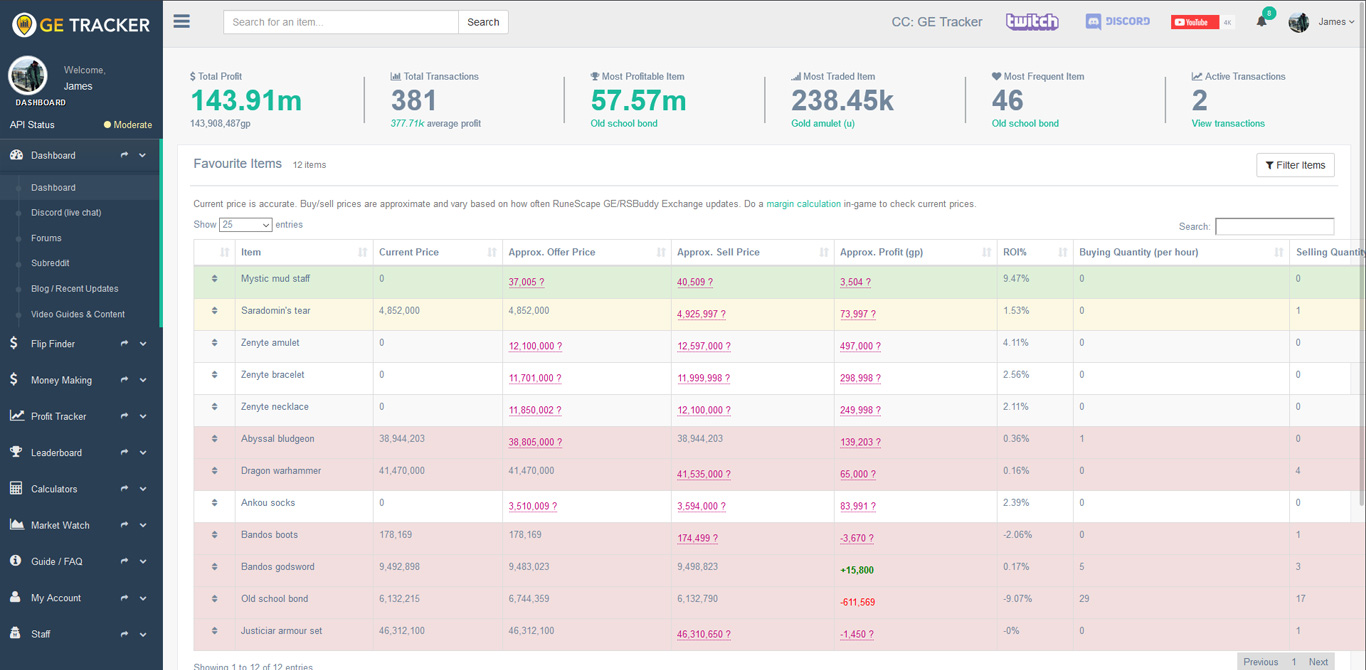
Task: Click the reorder handle for Mystic mud staff
Action: [214, 279]
